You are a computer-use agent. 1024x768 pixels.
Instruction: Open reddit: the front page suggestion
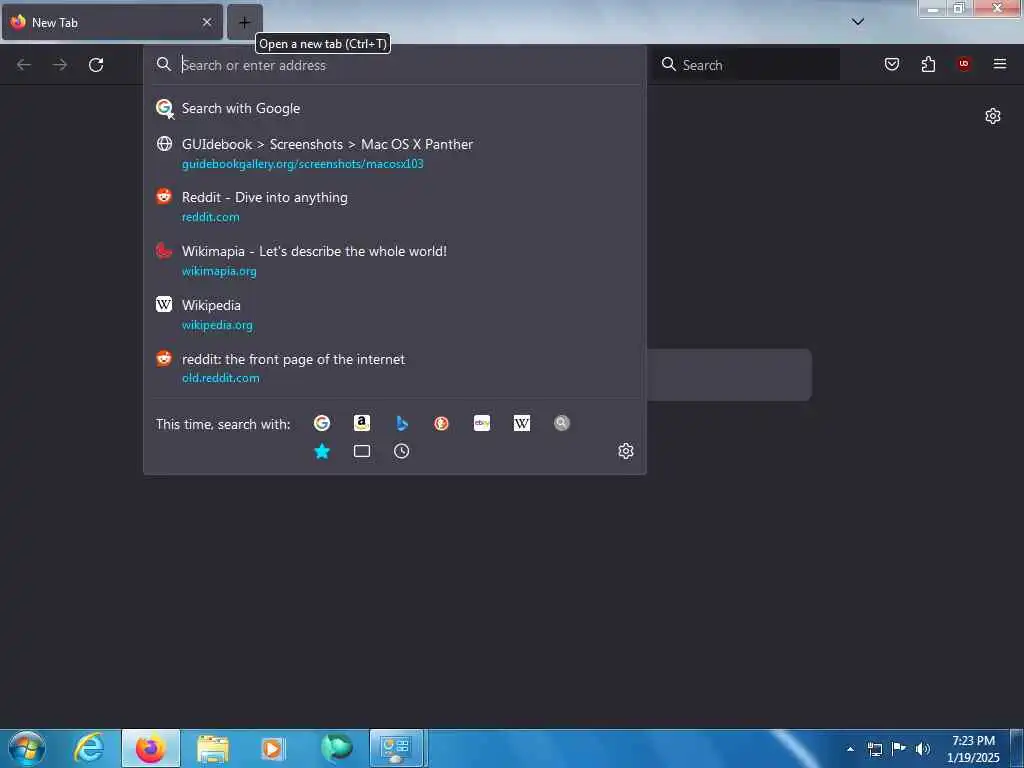click(394, 368)
